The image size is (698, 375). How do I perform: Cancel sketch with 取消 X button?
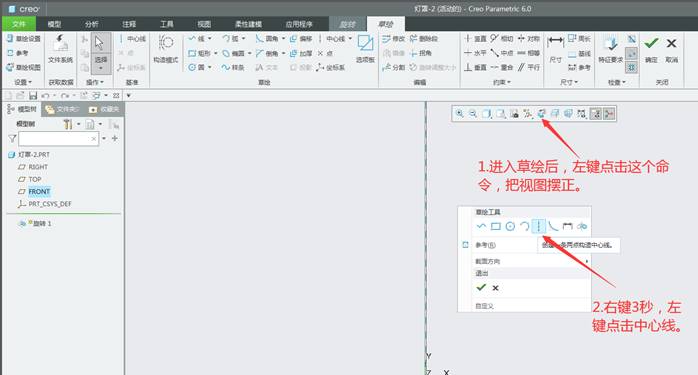pyautogui.click(x=671, y=48)
